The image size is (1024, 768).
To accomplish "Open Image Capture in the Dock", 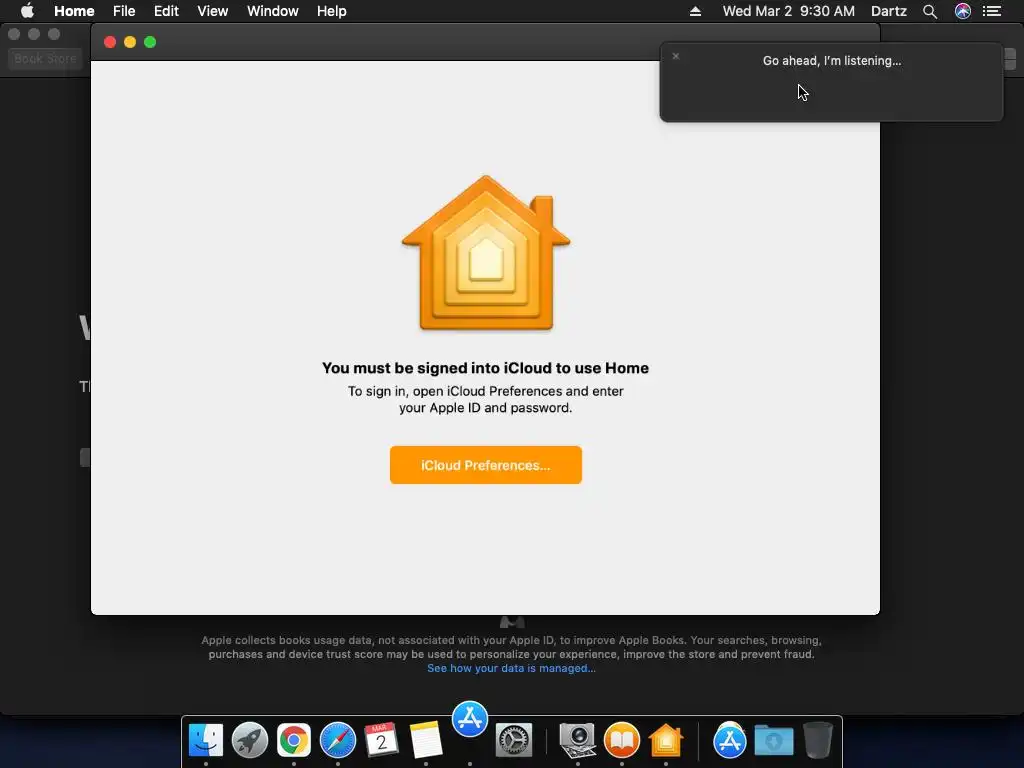I will point(577,740).
